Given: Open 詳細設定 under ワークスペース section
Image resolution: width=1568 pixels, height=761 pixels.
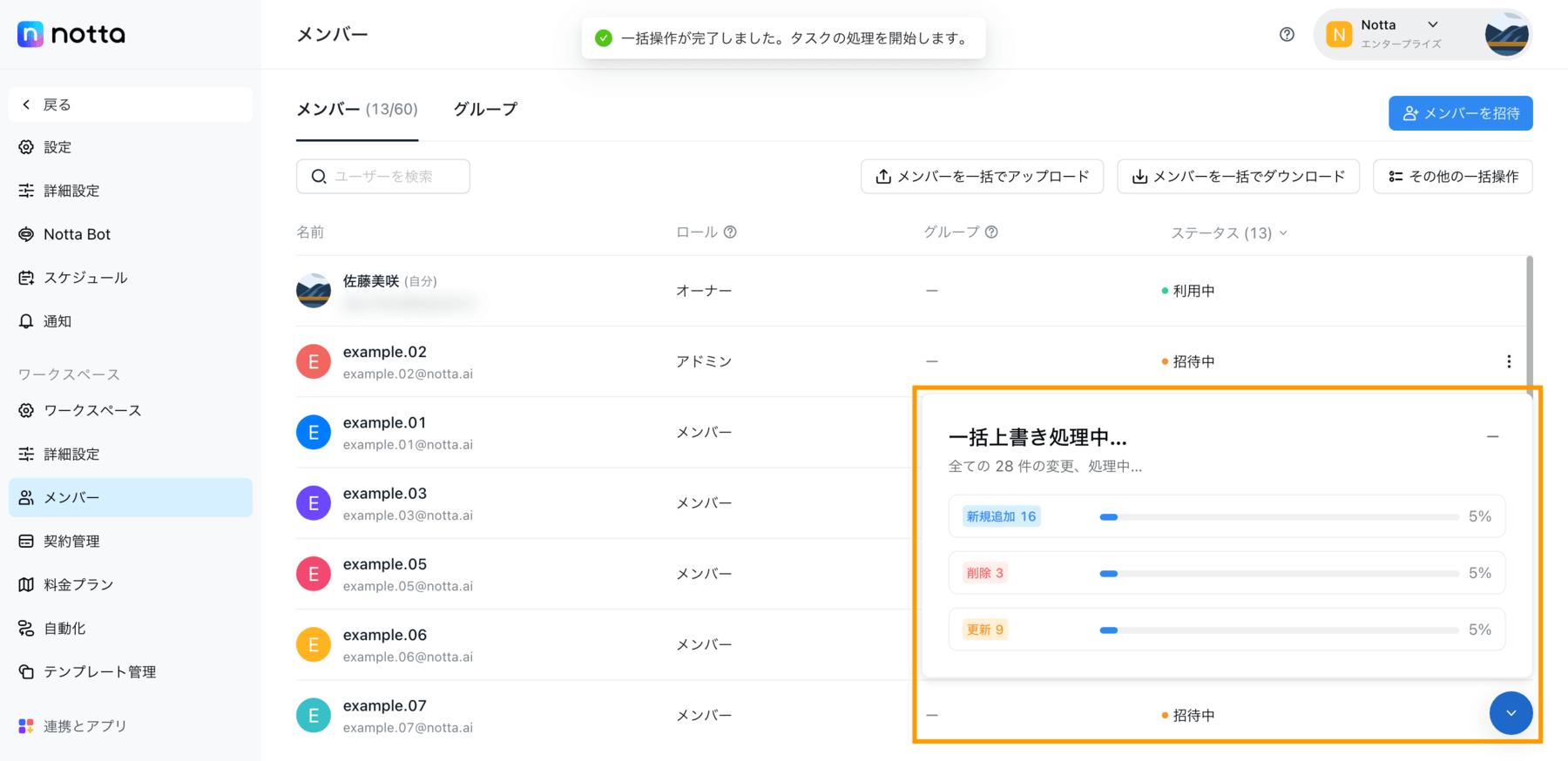Looking at the screenshot, I should (131, 454).
